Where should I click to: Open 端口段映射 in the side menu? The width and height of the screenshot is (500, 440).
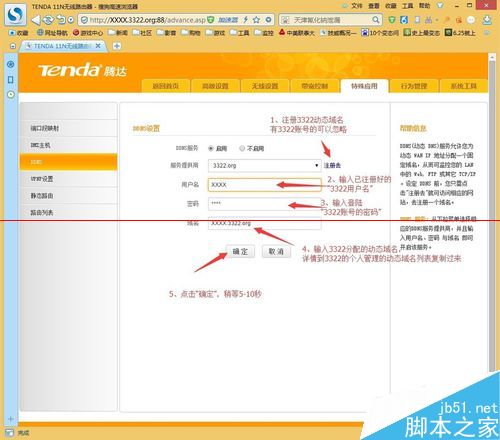[x=69, y=128]
